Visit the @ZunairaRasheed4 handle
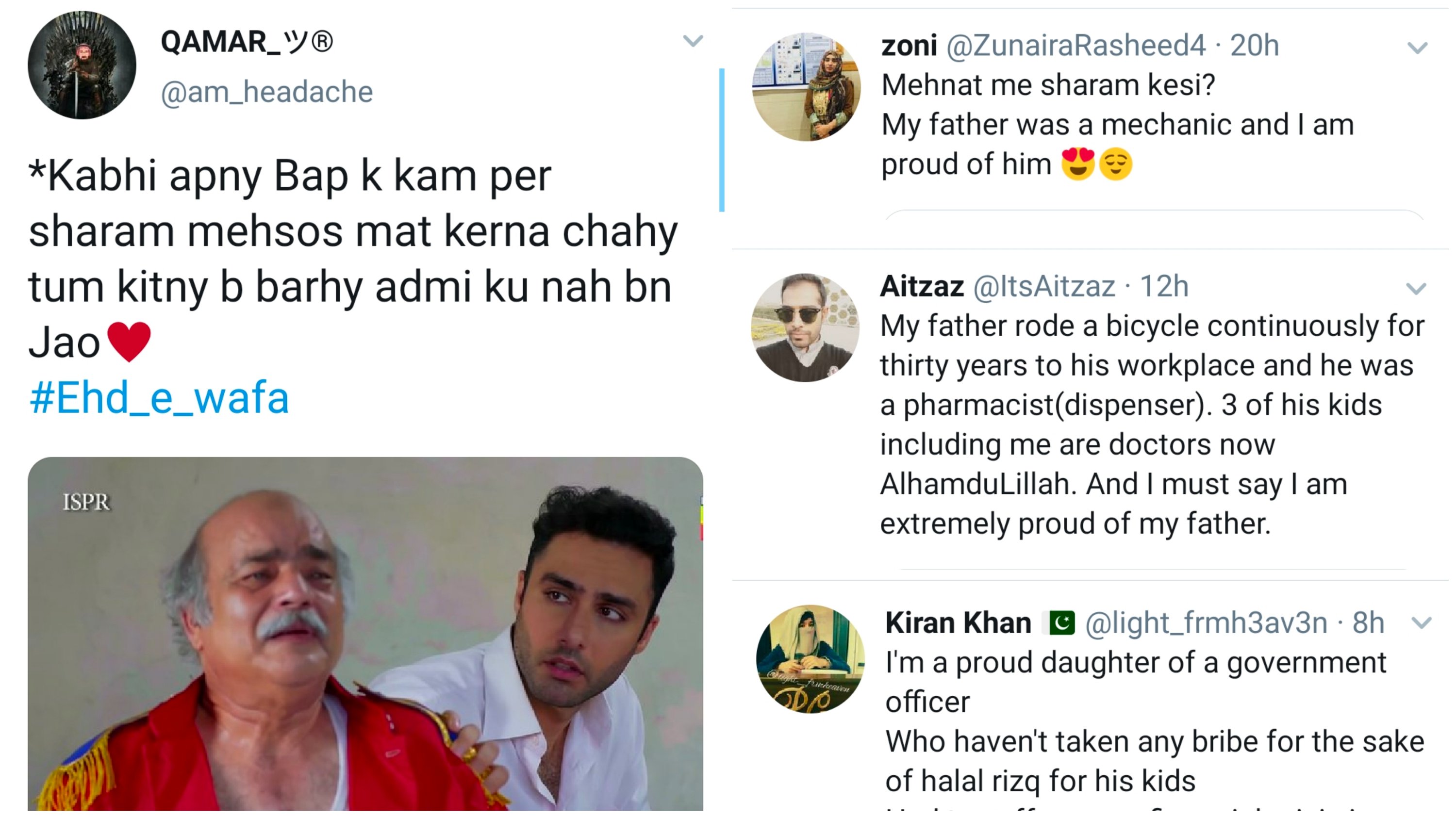This screenshot has width=1456, height=818. (1076, 45)
